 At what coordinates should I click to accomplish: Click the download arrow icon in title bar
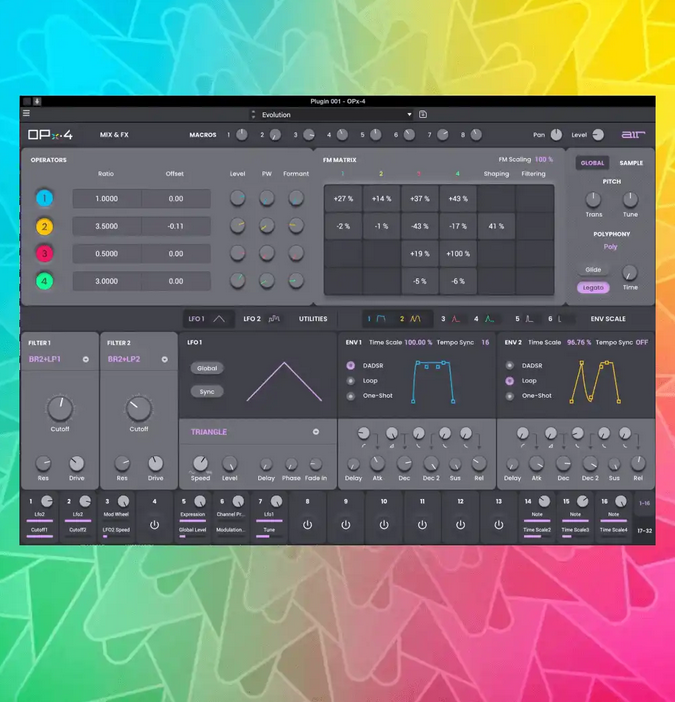(x=37, y=101)
